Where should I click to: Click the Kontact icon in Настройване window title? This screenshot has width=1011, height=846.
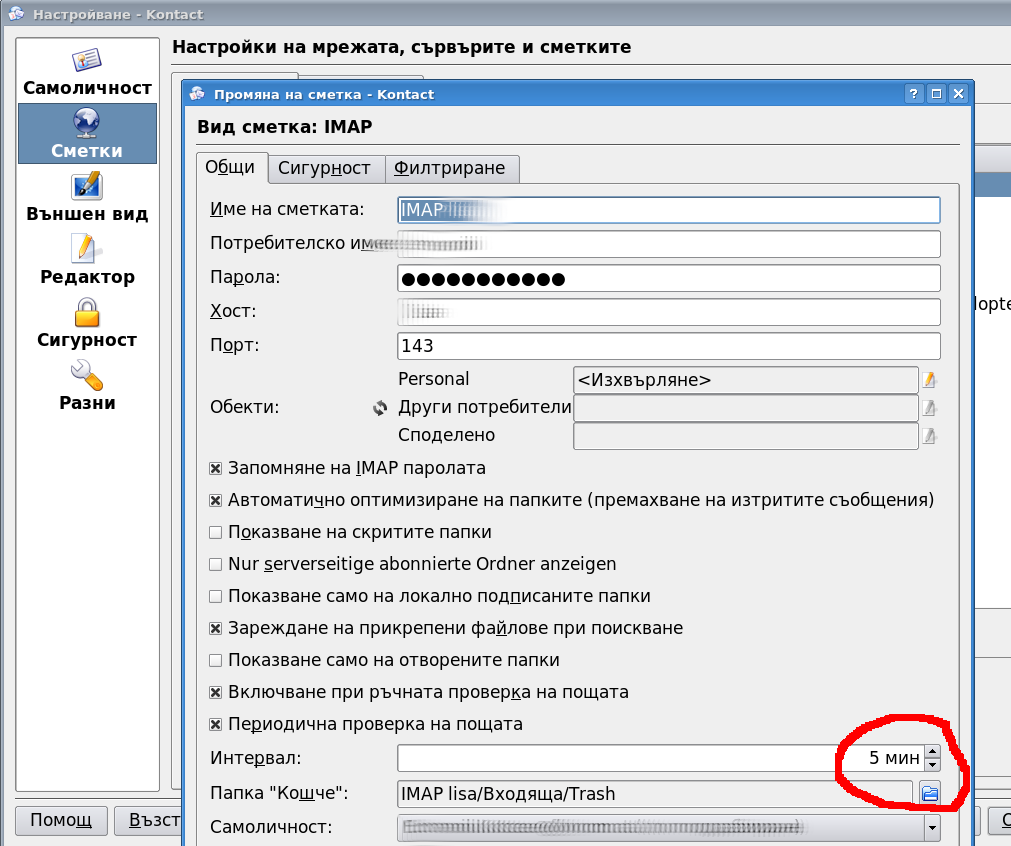(17, 14)
